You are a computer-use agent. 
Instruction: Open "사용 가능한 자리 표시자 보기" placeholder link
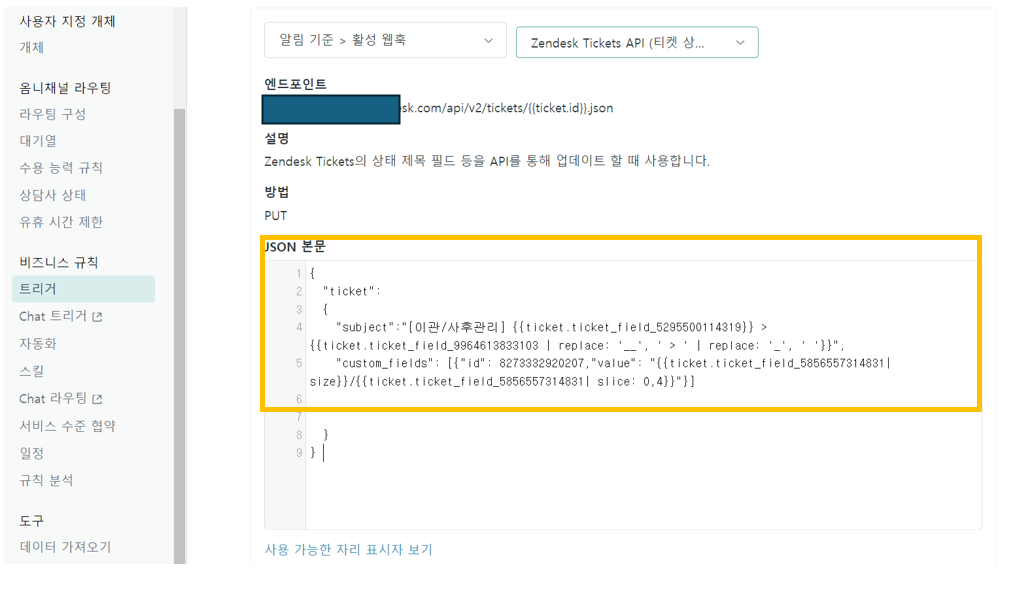pos(345,549)
